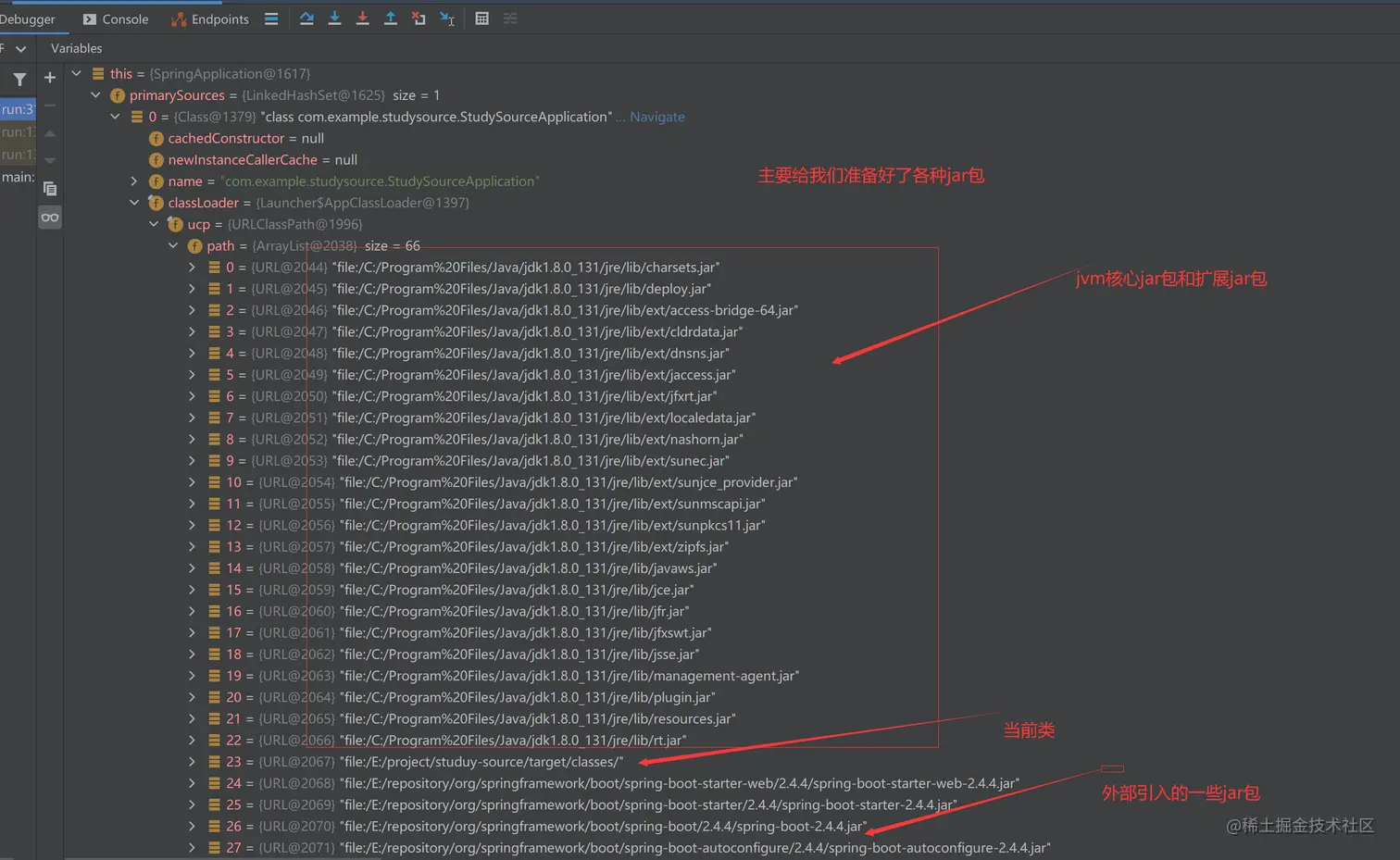Collapse the ucp URLClassPath node

pyautogui.click(x=154, y=224)
